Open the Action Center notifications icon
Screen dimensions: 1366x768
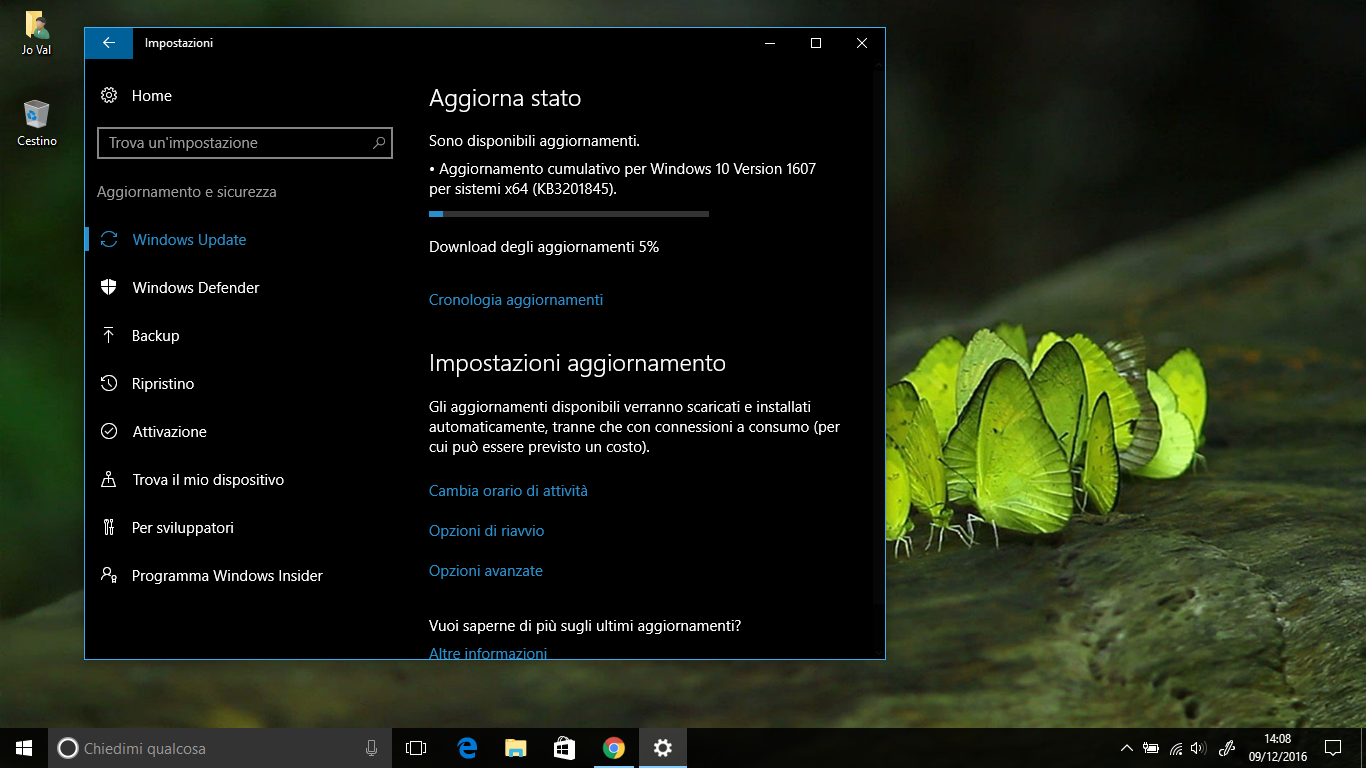1332,748
